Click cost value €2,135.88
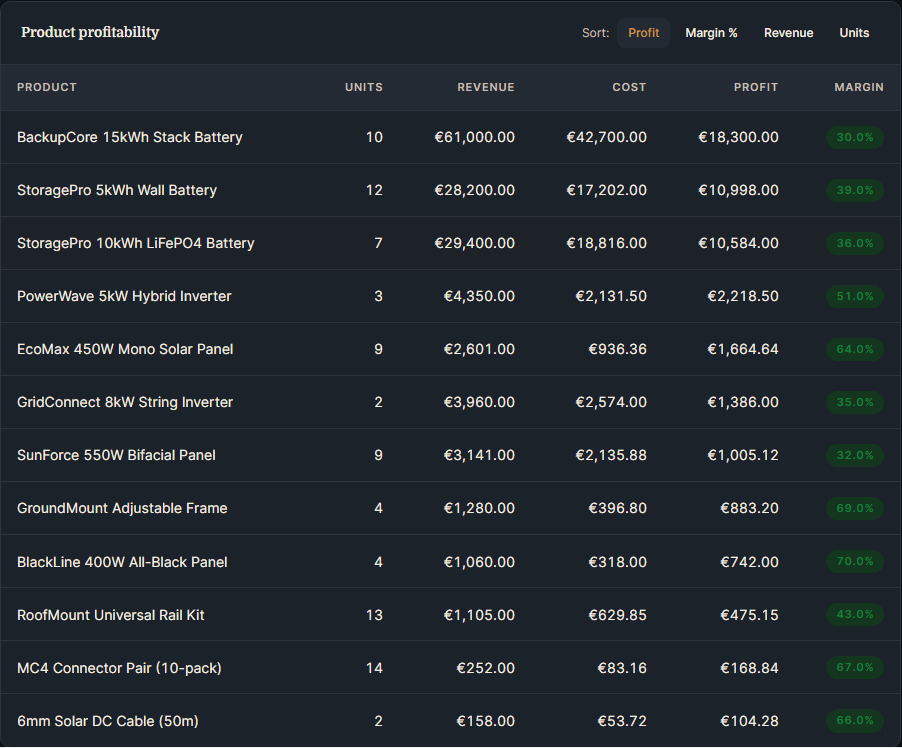This screenshot has height=748, width=902. click(611, 455)
